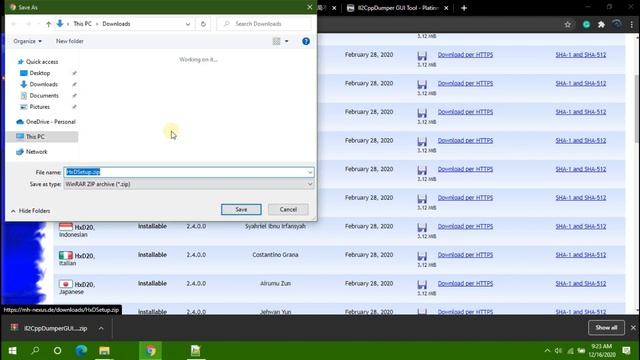
Task: Open SHA-1 and SHA-512 for Italian row
Action: pyautogui.click(x=580, y=255)
